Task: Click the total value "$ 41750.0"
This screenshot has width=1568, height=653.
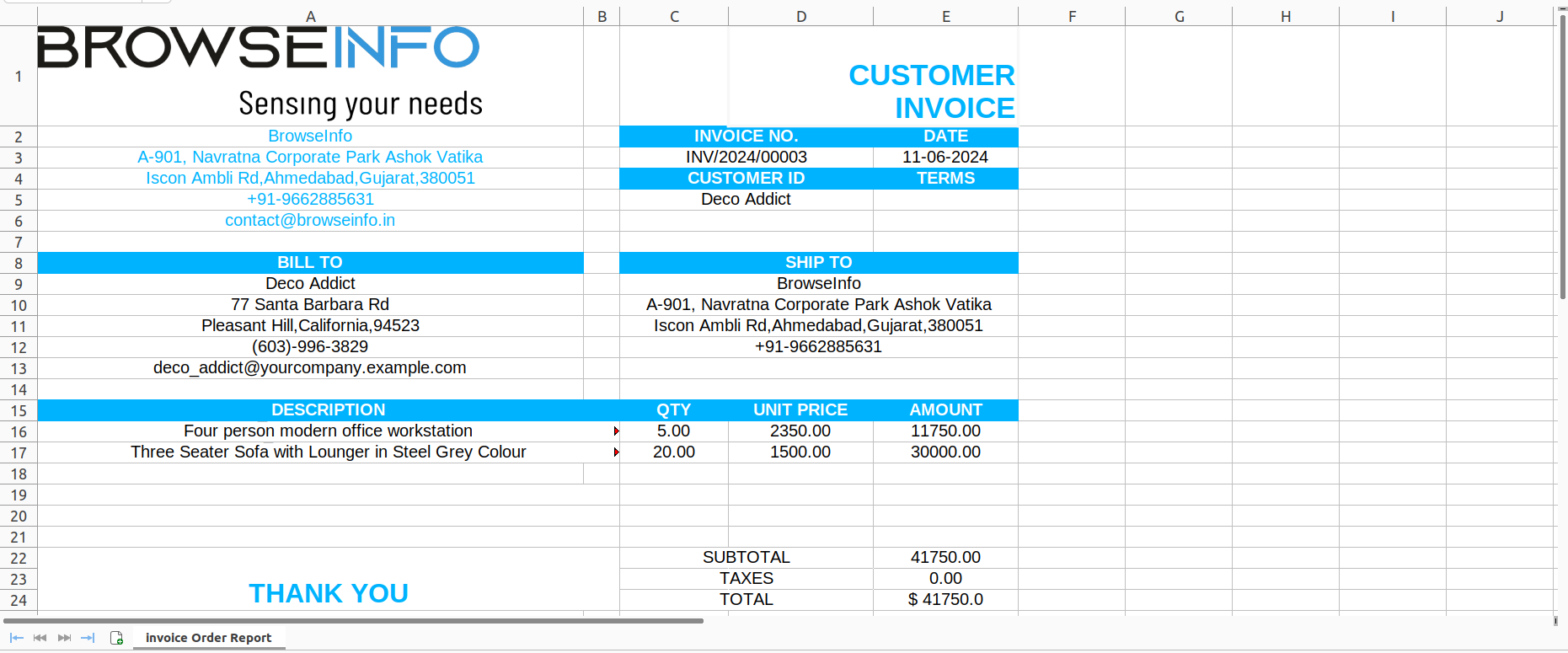Action: (x=945, y=600)
